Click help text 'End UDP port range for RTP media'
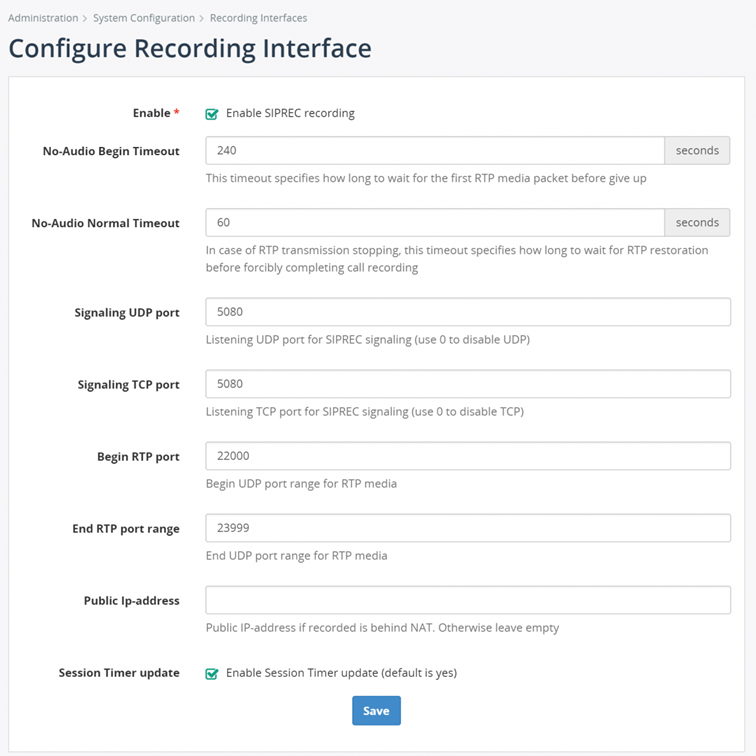This screenshot has height=756, width=756. 297,556
